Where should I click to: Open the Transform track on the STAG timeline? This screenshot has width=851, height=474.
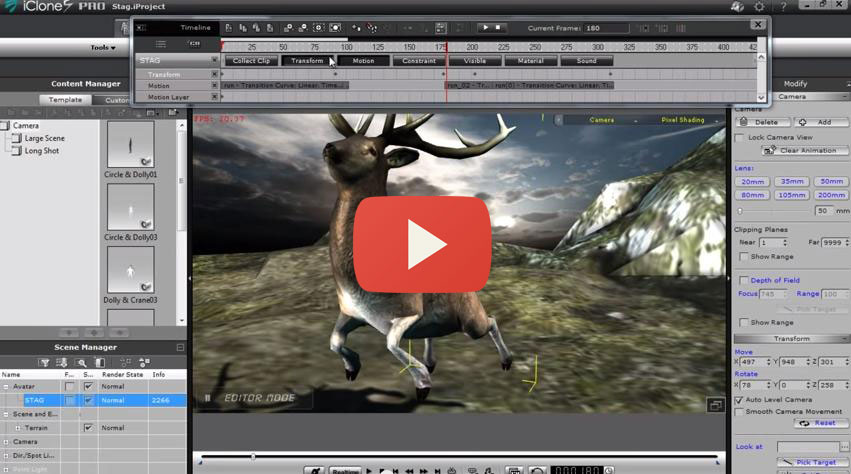(307, 61)
